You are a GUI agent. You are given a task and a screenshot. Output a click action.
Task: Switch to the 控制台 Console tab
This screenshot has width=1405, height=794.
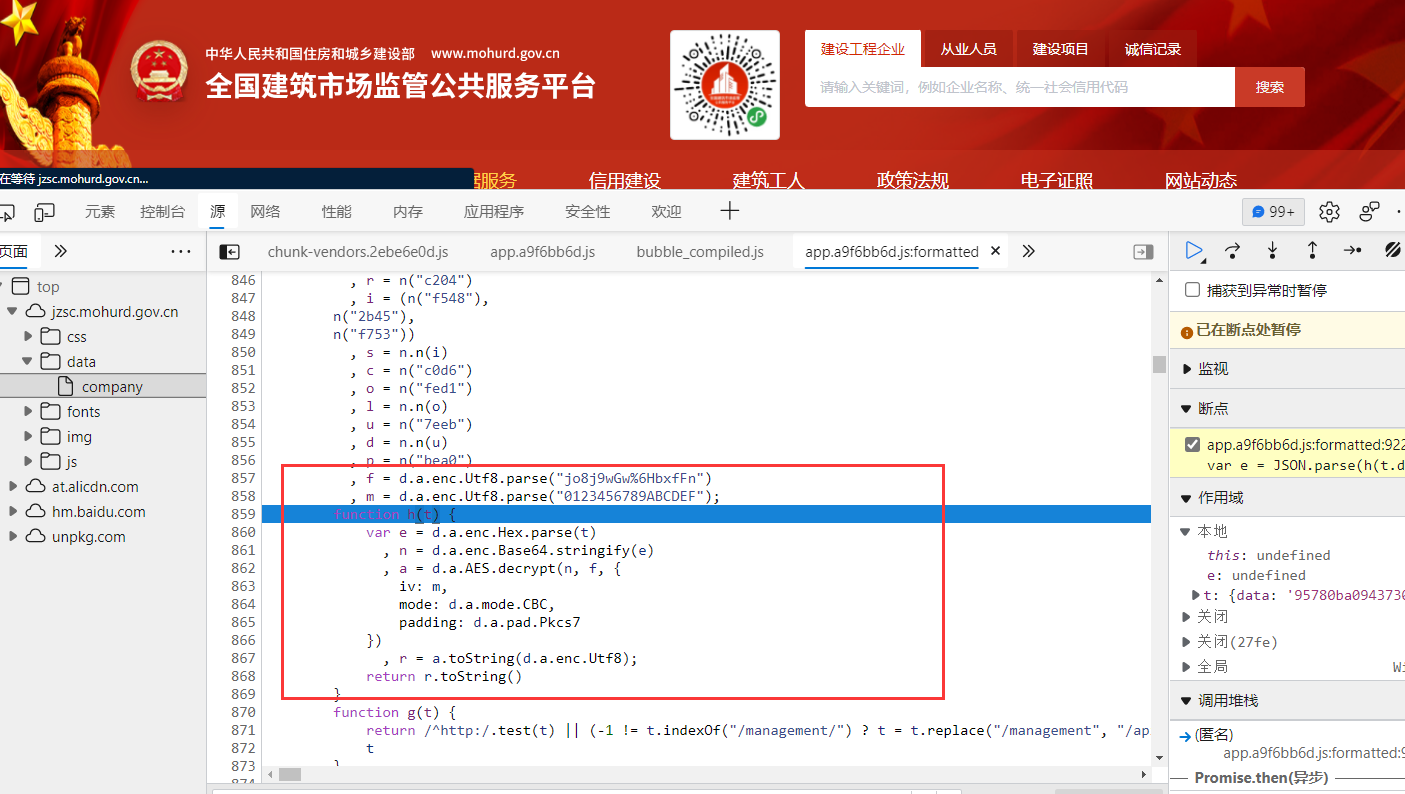[163, 212]
